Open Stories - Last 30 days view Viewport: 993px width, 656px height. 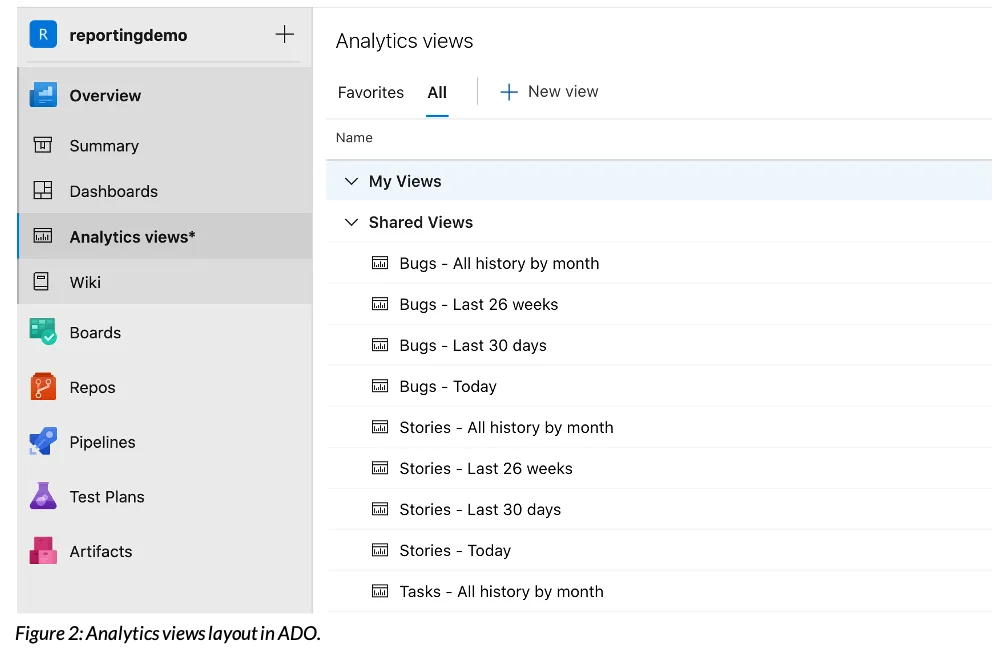click(480, 510)
